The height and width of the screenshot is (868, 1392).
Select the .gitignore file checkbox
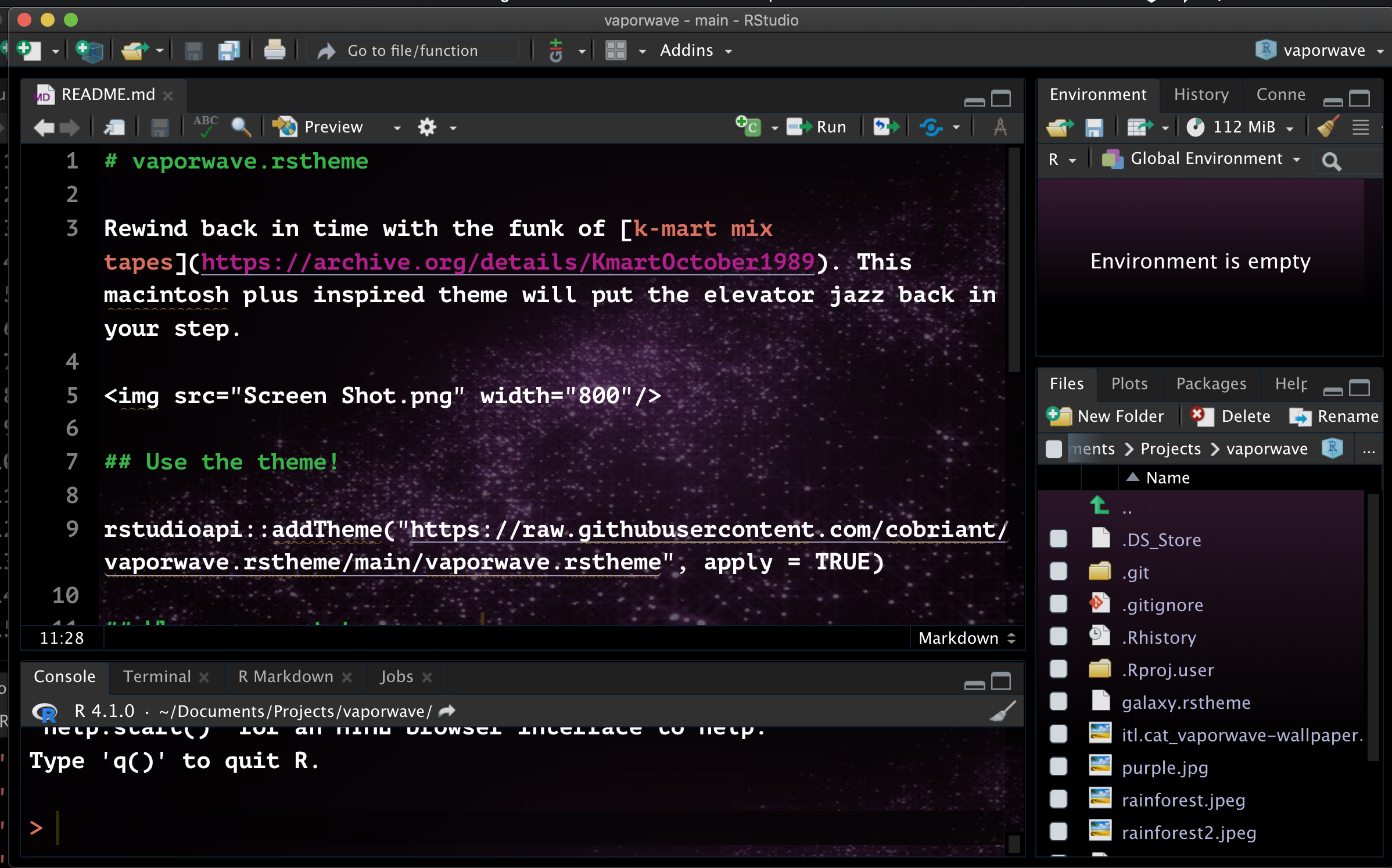1059,605
